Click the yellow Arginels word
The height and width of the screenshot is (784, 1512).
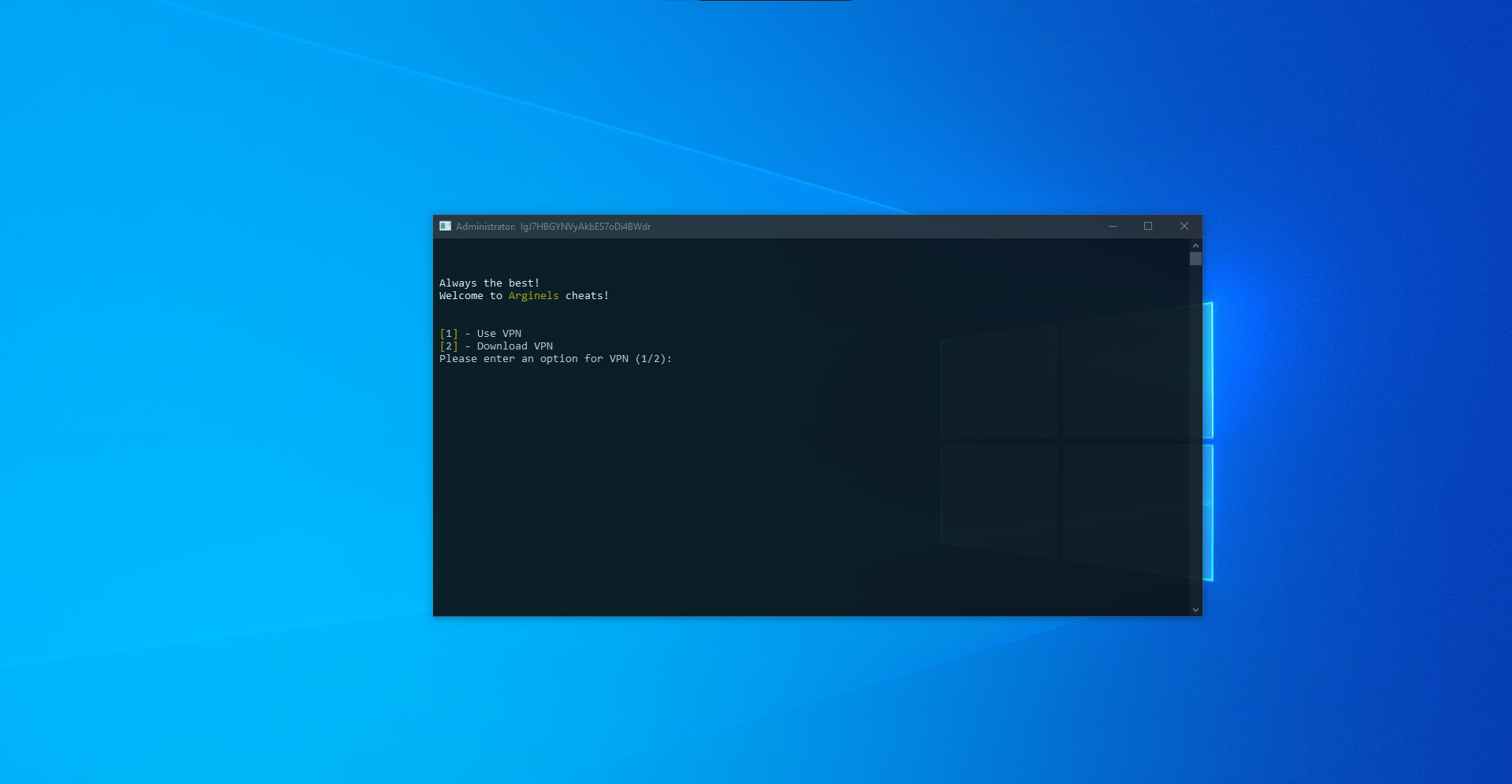(533, 296)
